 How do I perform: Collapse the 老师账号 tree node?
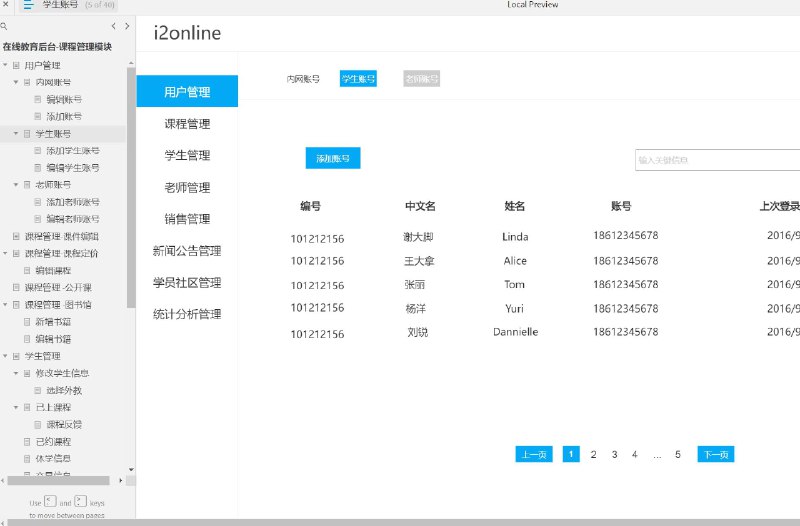[16, 185]
